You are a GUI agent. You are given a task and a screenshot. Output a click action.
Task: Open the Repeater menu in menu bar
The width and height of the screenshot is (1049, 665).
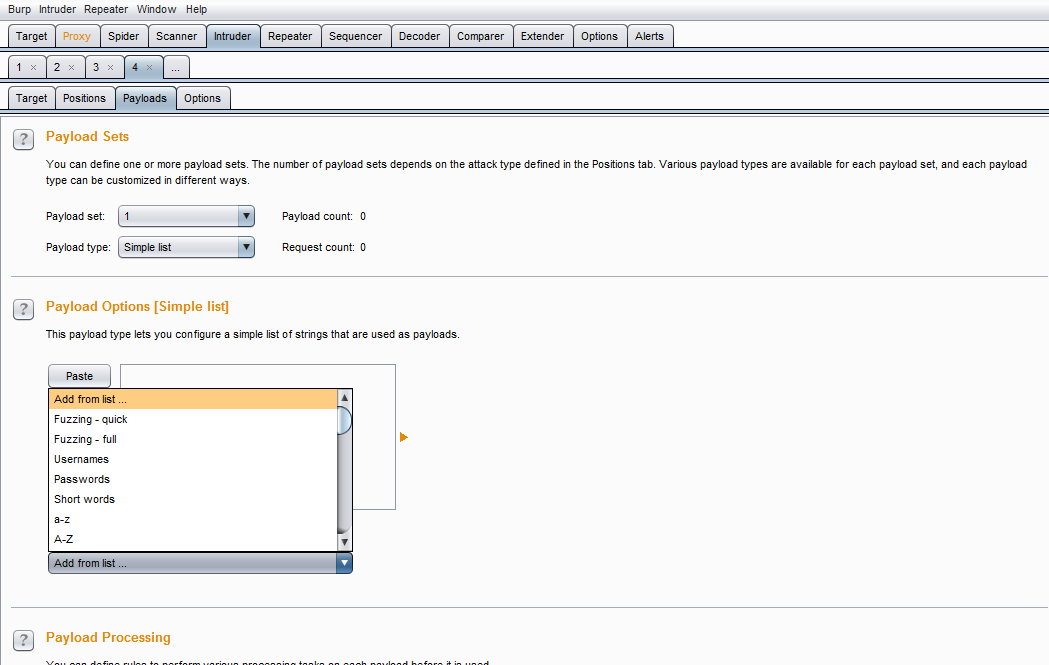106,9
